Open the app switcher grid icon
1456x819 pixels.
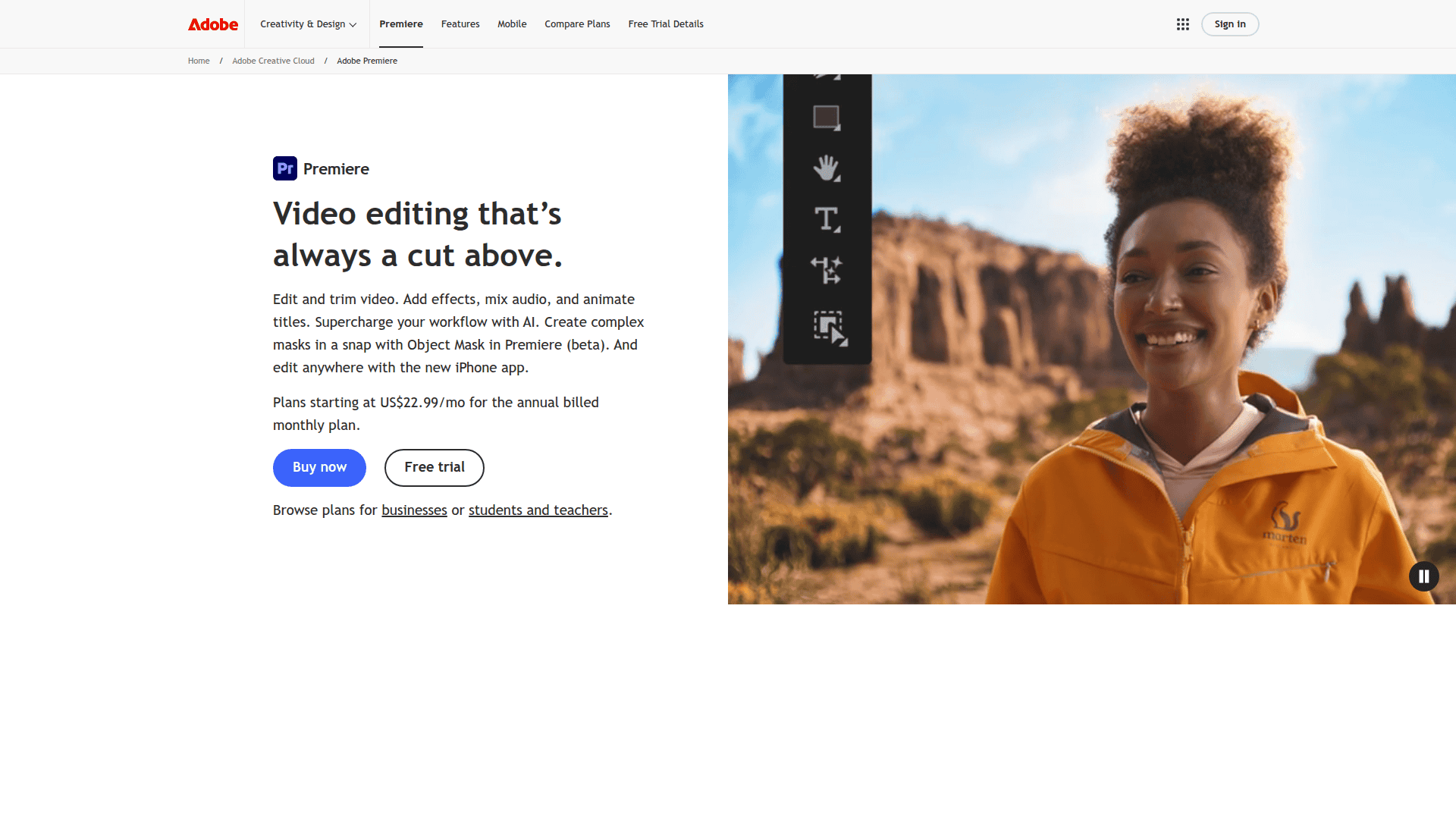click(1183, 24)
